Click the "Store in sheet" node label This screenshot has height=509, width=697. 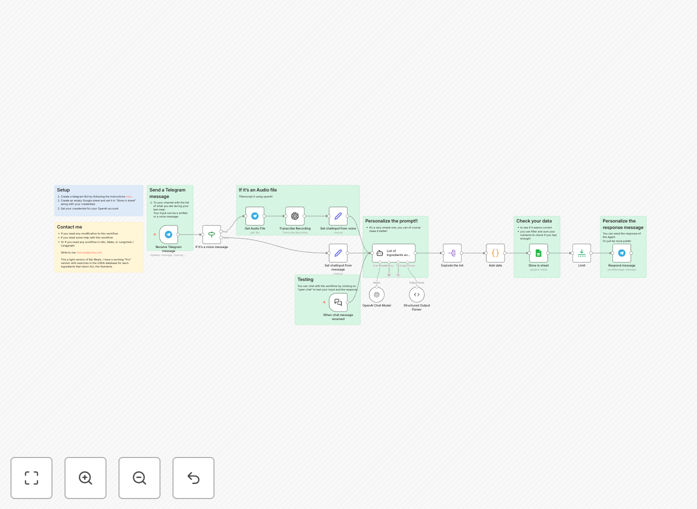[x=538, y=265]
